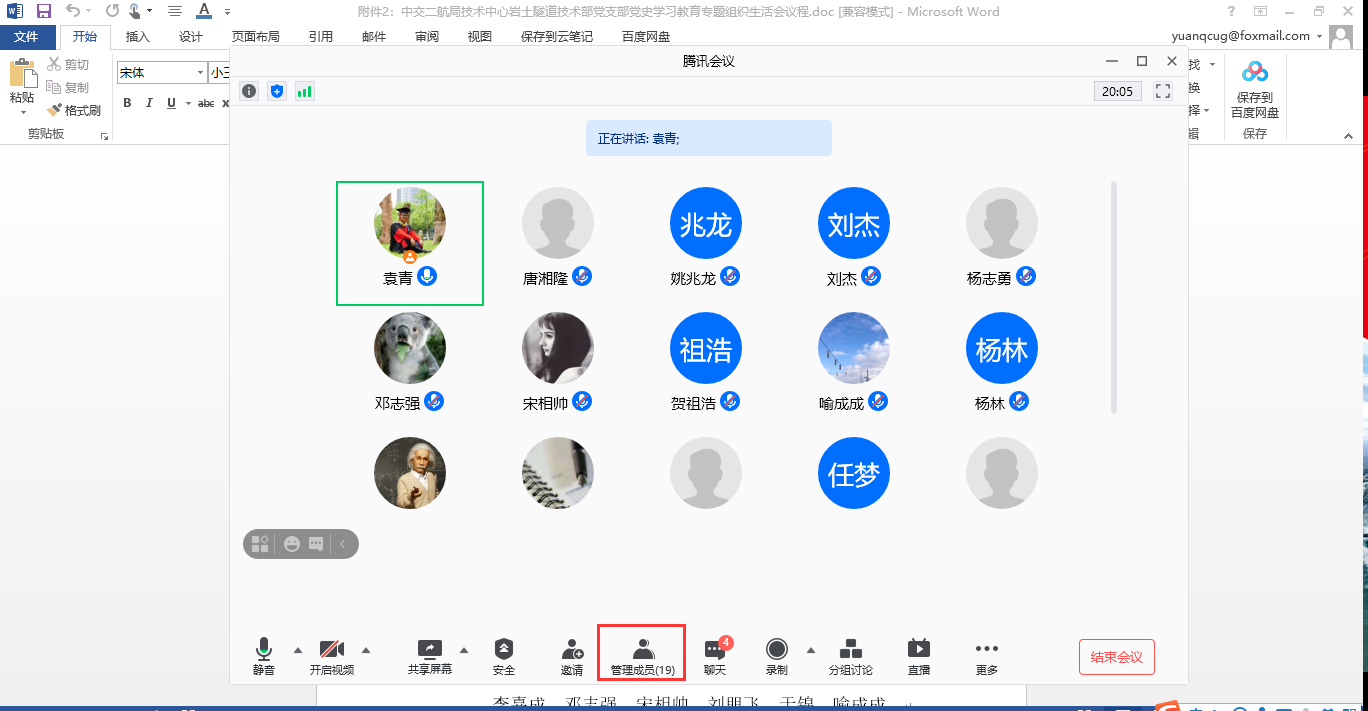Toggle 刘杰's muted microphone icon
1368x711 pixels.
pyautogui.click(x=871, y=277)
